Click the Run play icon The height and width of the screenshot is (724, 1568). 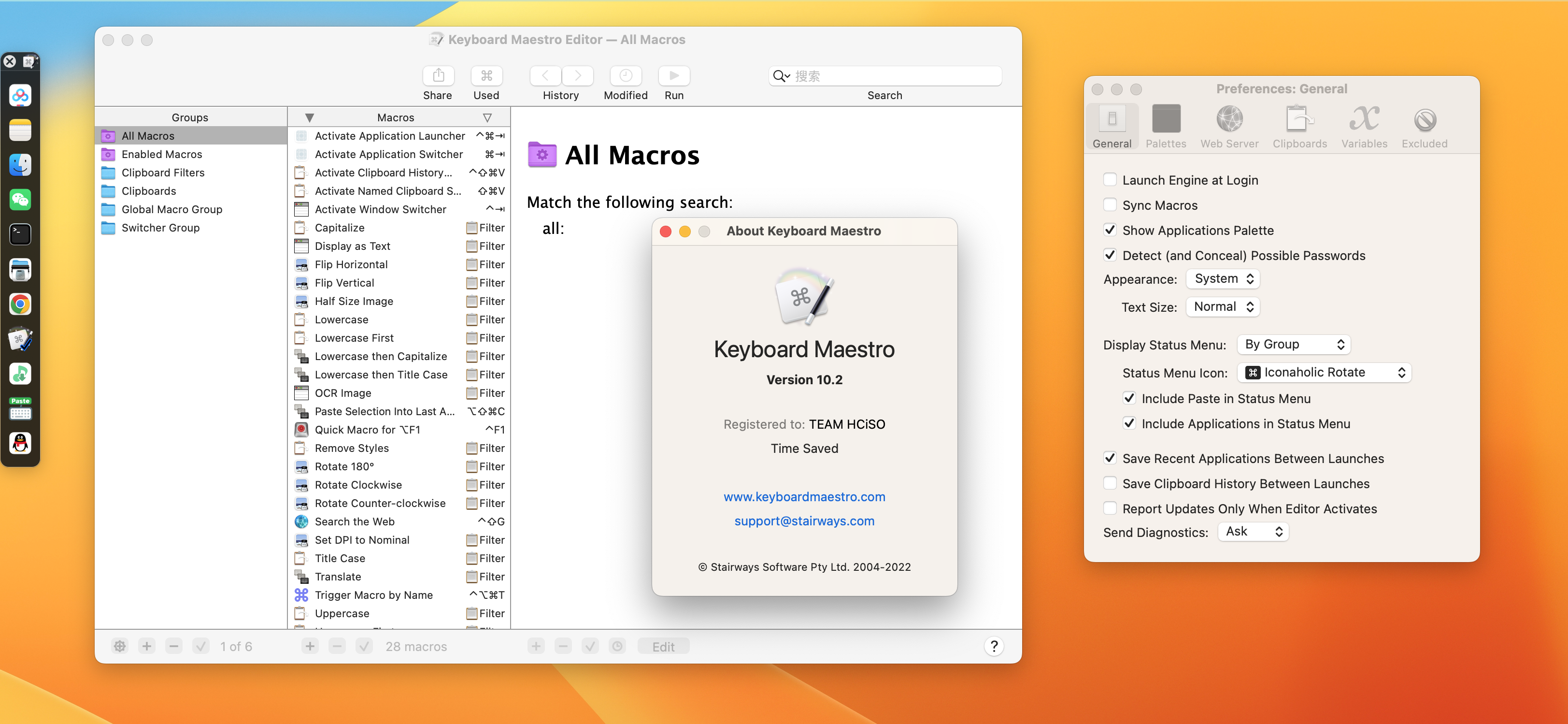pyautogui.click(x=674, y=75)
